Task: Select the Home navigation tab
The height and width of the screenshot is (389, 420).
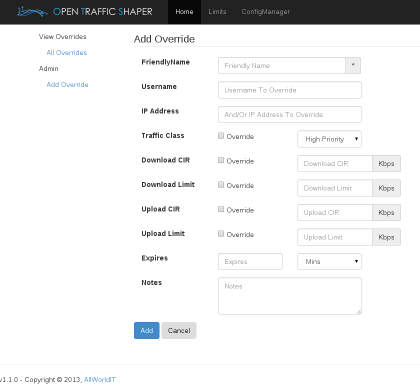Action: (184, 12)
